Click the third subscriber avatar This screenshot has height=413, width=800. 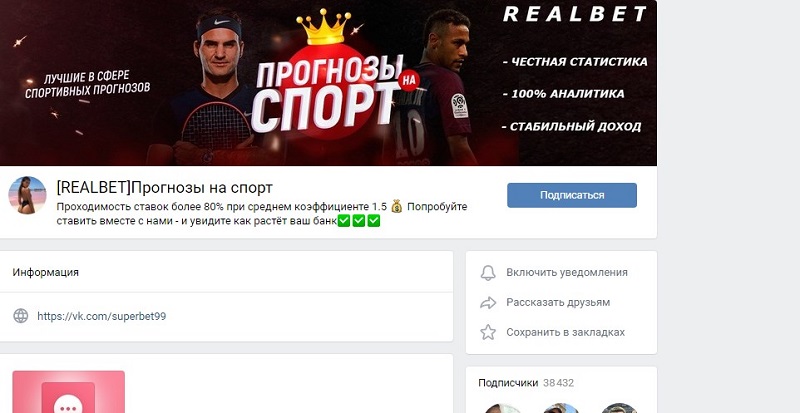click(x=619, y=408)
